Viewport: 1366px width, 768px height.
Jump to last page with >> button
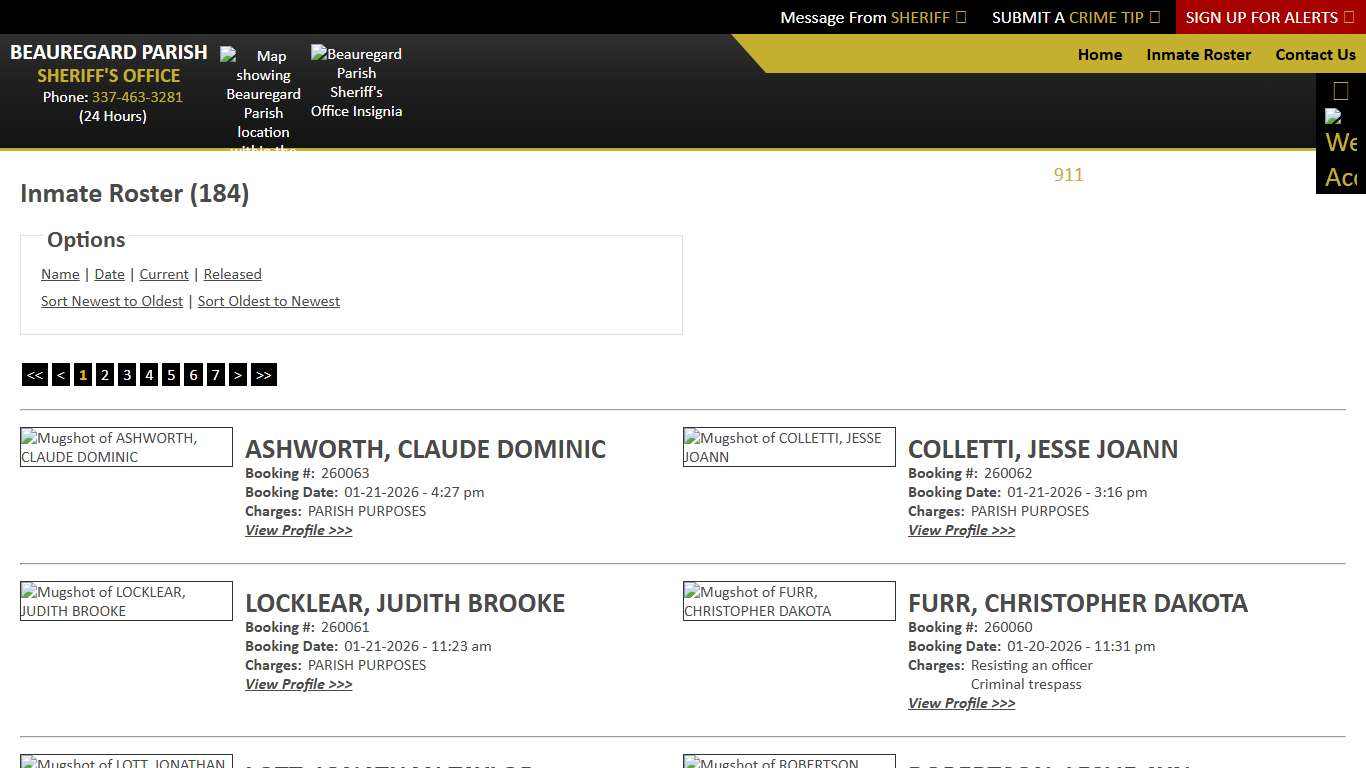(x=263, y=375)
